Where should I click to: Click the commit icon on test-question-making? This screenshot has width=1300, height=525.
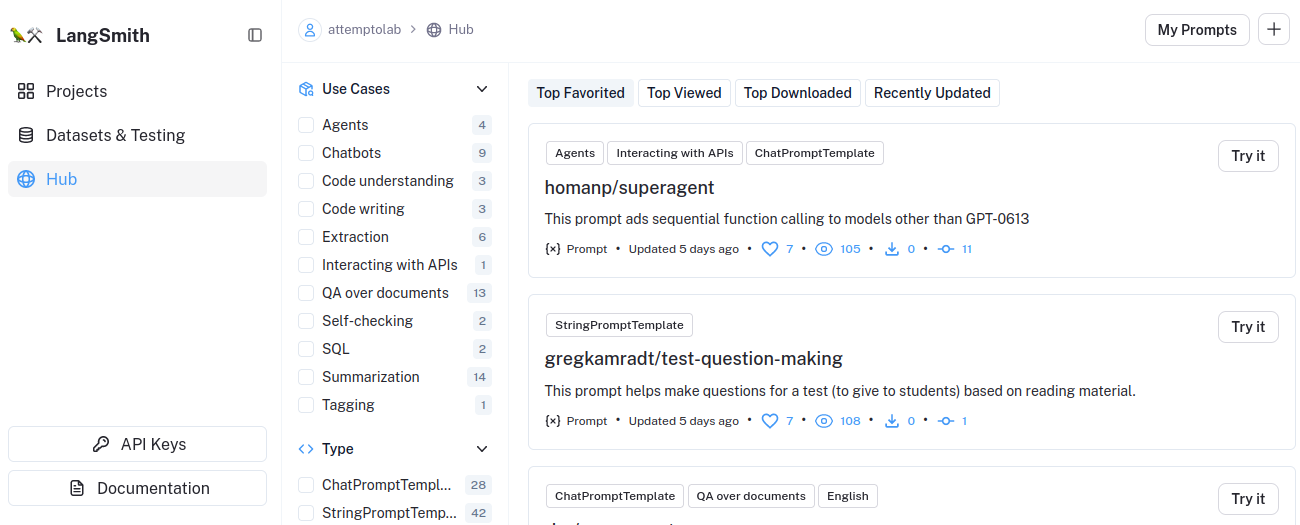(x=946, y=421)
